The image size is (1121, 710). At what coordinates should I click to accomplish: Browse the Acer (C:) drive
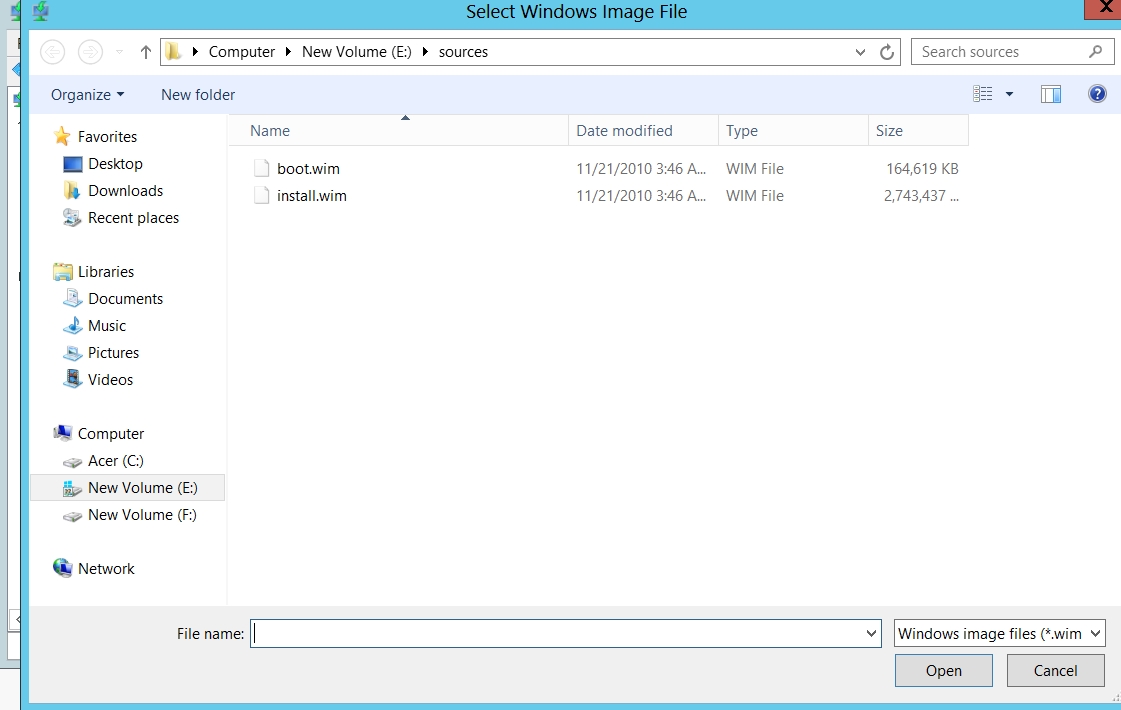[x=115, y=461]
